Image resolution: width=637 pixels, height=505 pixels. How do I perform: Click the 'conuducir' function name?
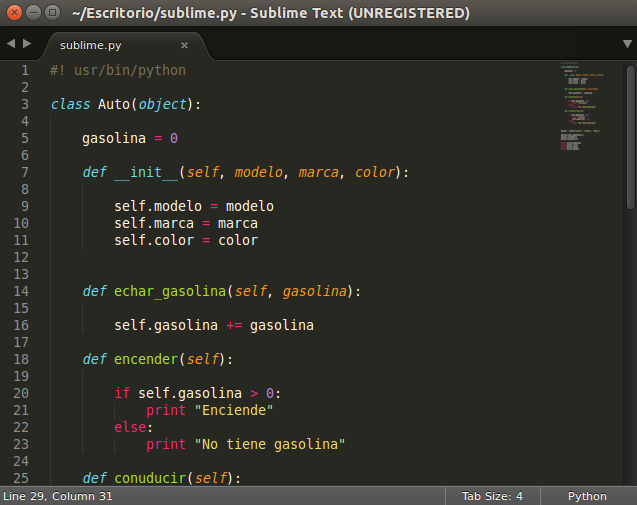coord(150,478)
